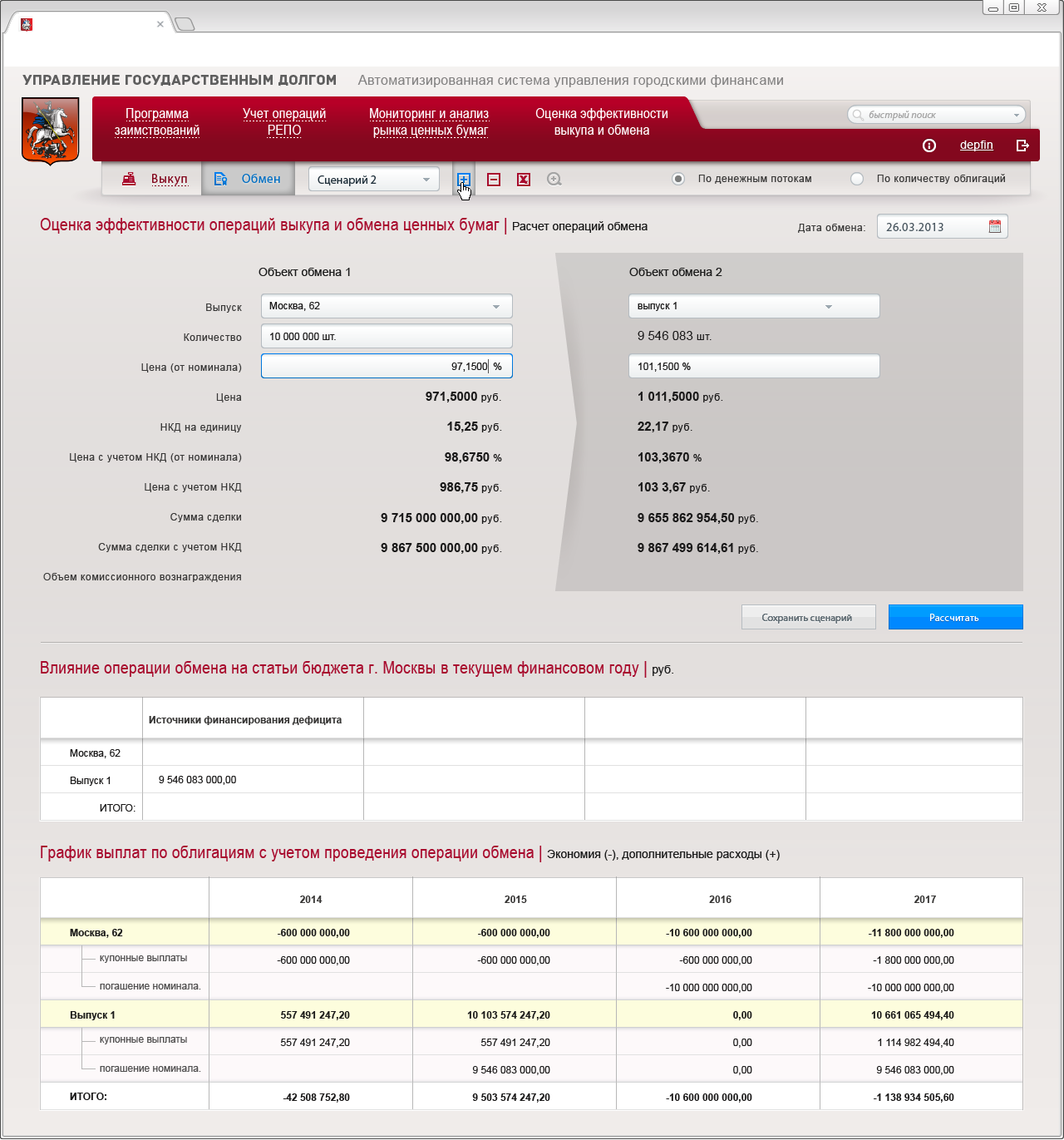This screenshot has width=1064, height=1140.
Task: Click the remove scenario minus icon
Action: (x=494, y=180)
